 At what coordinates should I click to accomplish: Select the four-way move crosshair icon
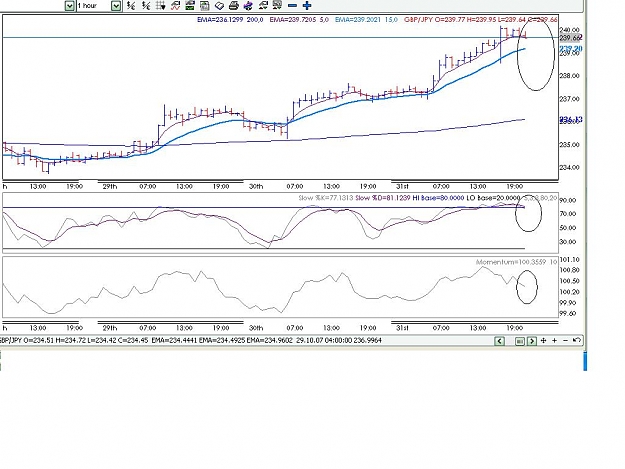pyautogui.click(x=543, y=341)
